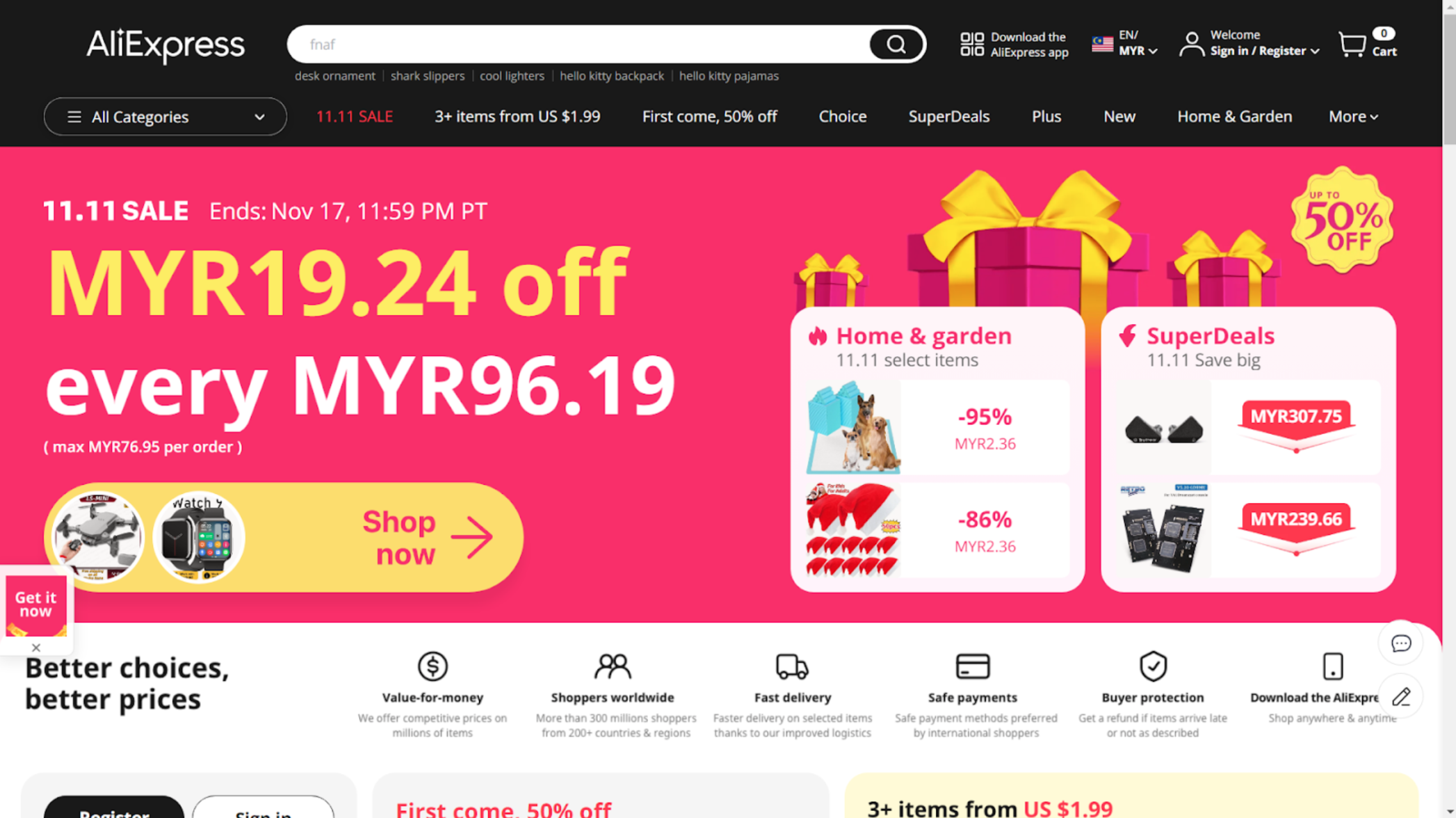Click the QR code app download icon
This screenshot has height=818, width=1456.
point(972,45)
